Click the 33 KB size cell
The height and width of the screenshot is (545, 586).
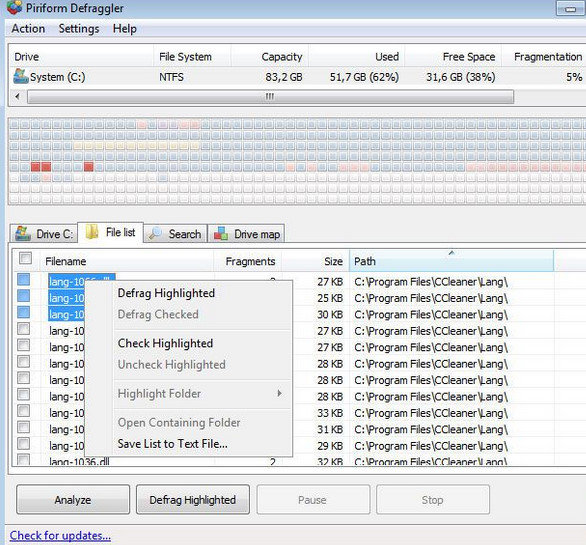tap(330, 413)
